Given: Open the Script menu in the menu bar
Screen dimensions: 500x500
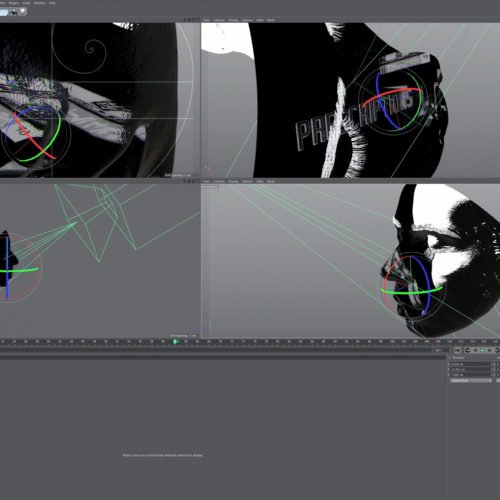Looking at the screenshot, I should pos(26,3).
